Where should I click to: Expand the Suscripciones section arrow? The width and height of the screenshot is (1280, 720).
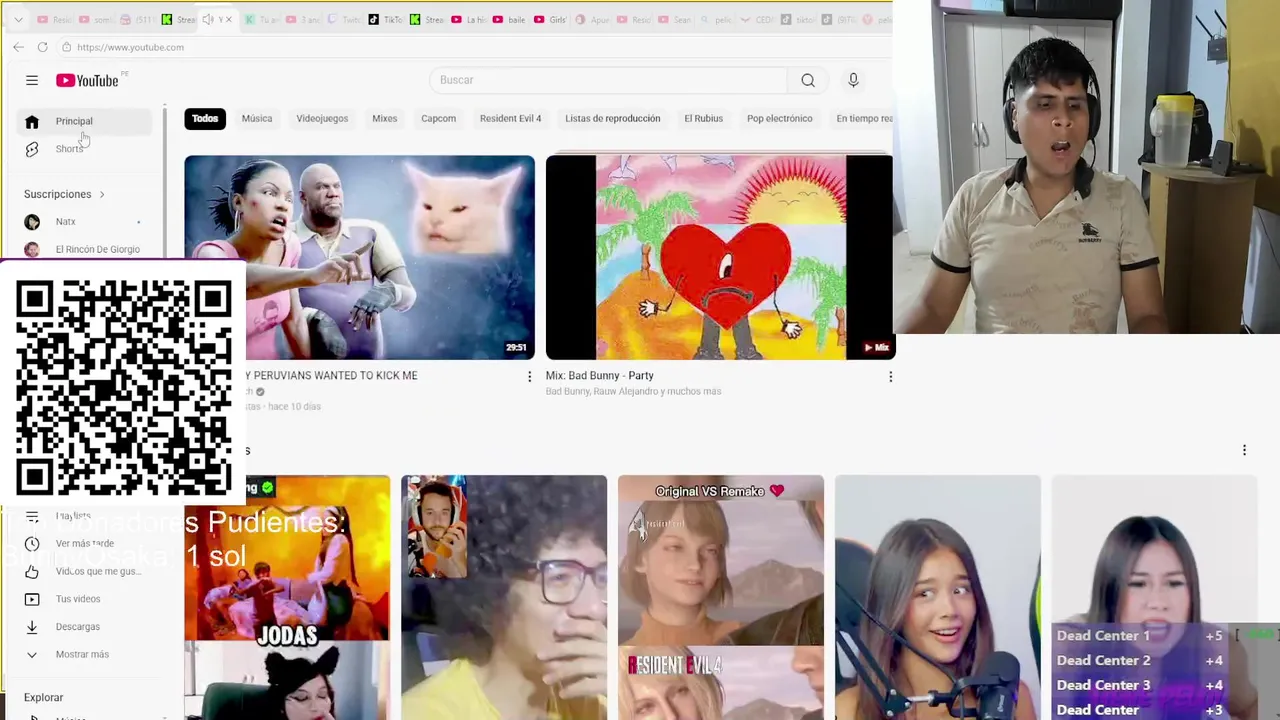point(102,194)
